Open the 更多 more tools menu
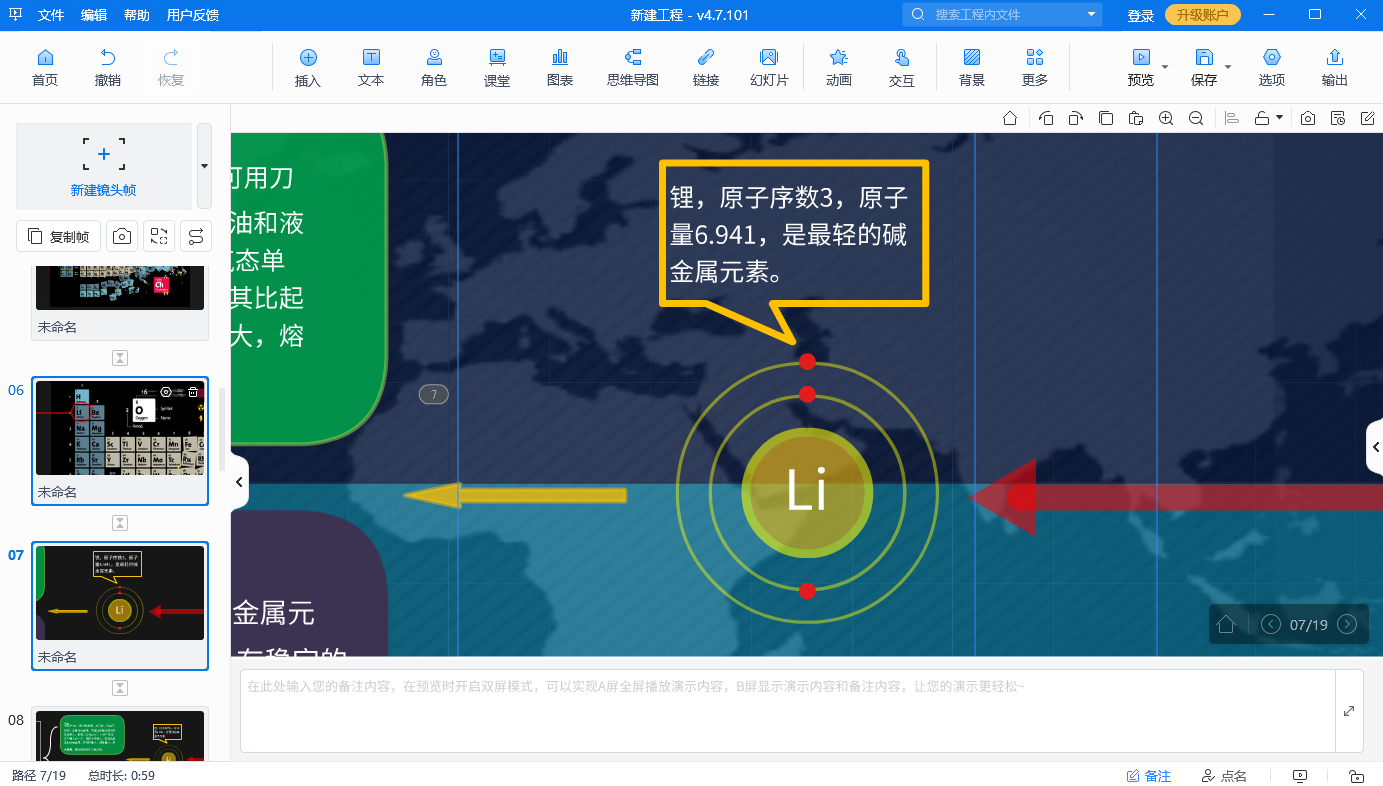Image resolution: width=1383 pixels, height=786 pixels. click(1035, 67)
